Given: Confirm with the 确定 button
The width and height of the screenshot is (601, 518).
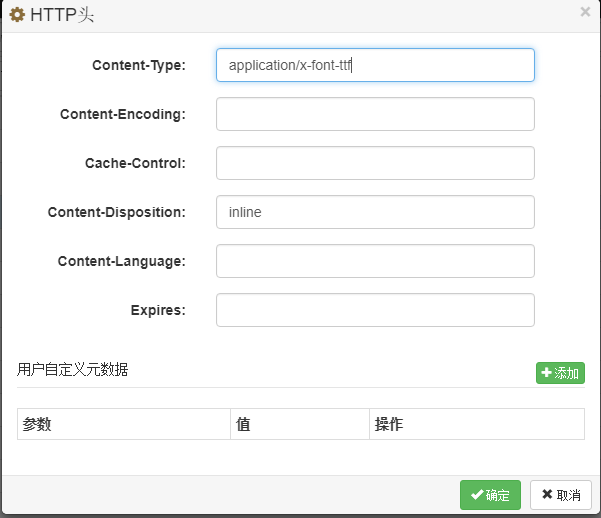Looking at the screenshot, I should tap(490, 495).
